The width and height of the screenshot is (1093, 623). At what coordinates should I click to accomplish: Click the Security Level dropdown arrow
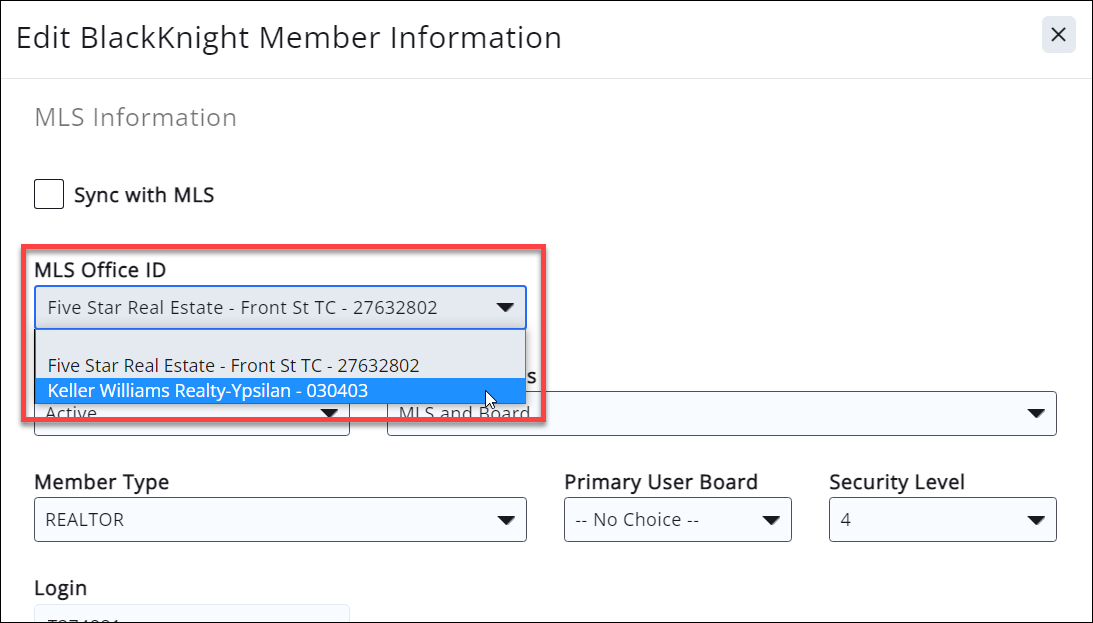[x=1035, y=520]
